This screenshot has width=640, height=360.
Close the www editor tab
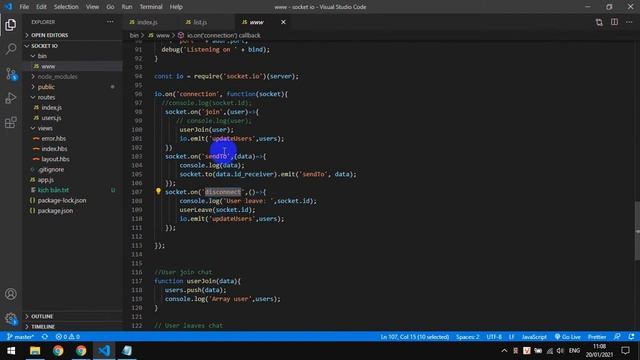point(283,22)
